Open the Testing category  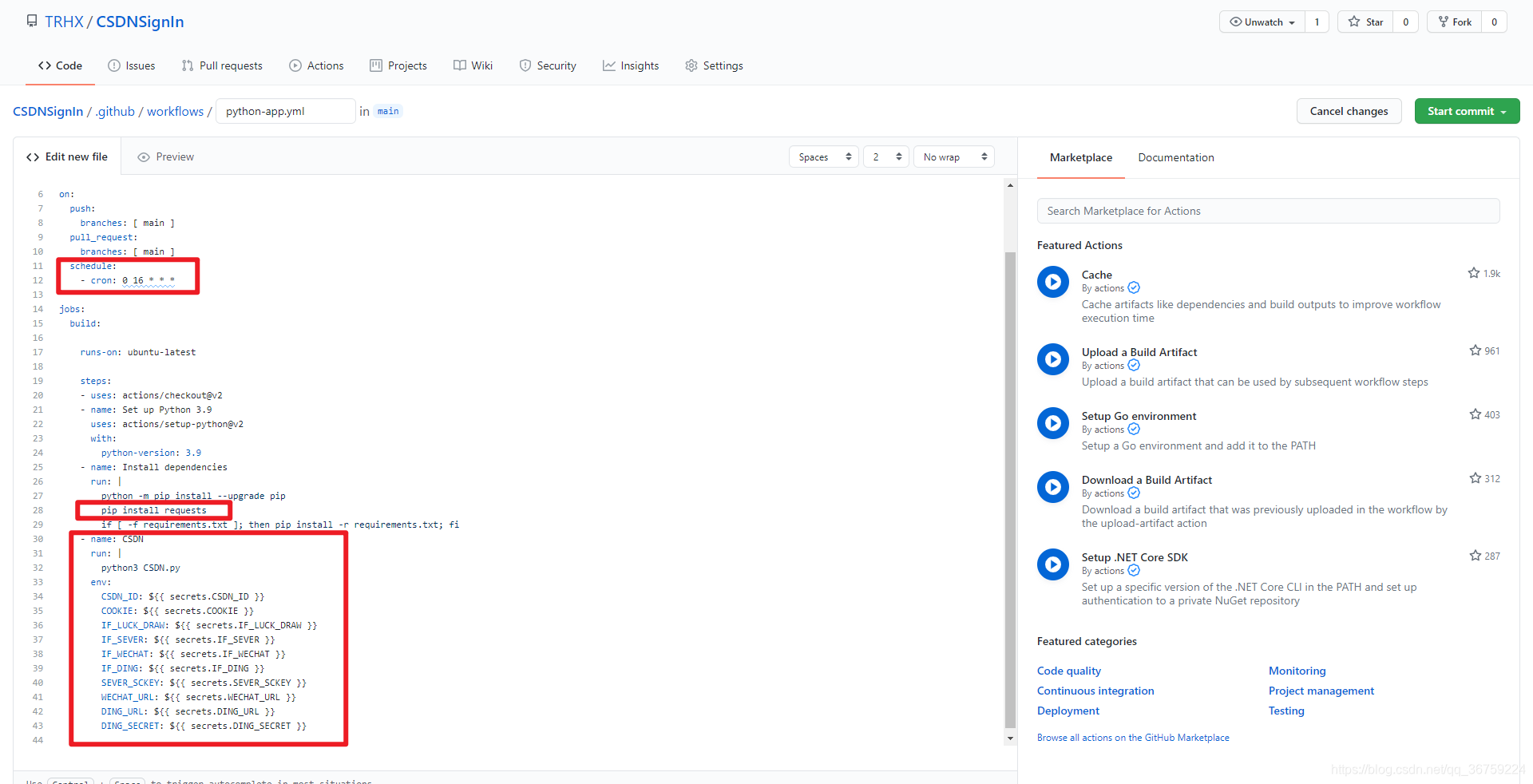1286,711
